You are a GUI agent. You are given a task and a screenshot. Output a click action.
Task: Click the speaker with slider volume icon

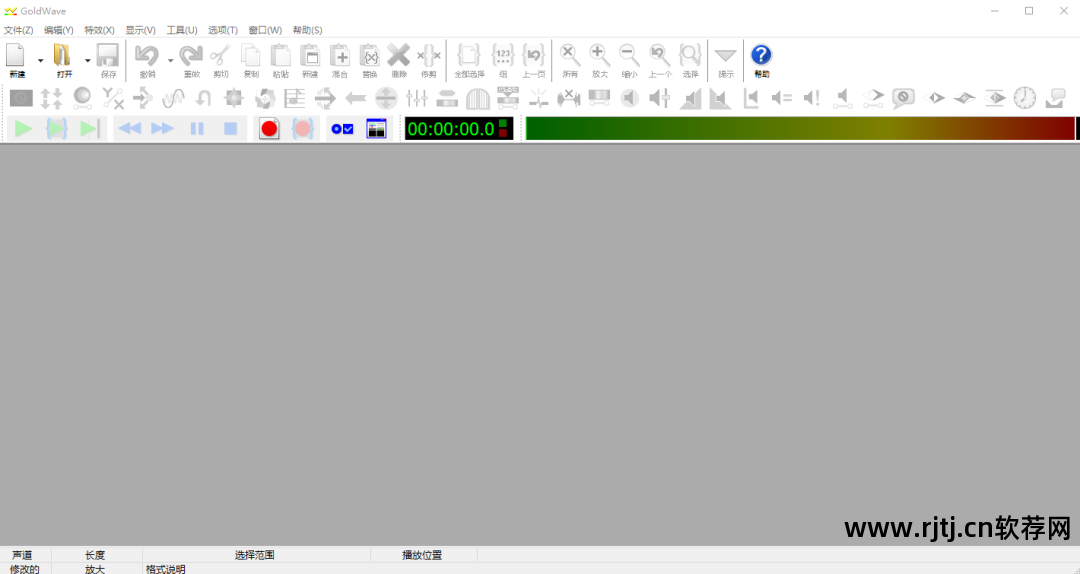point(659,98)
